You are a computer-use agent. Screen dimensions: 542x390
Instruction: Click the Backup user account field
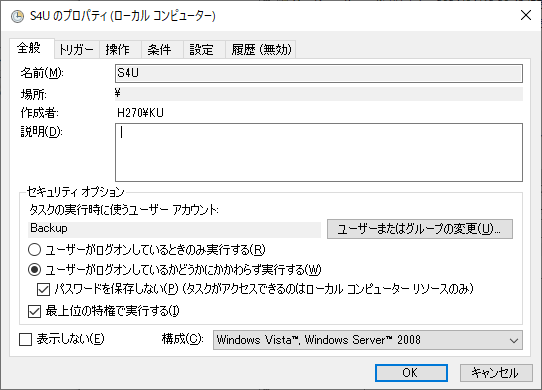tap(174, 229)
